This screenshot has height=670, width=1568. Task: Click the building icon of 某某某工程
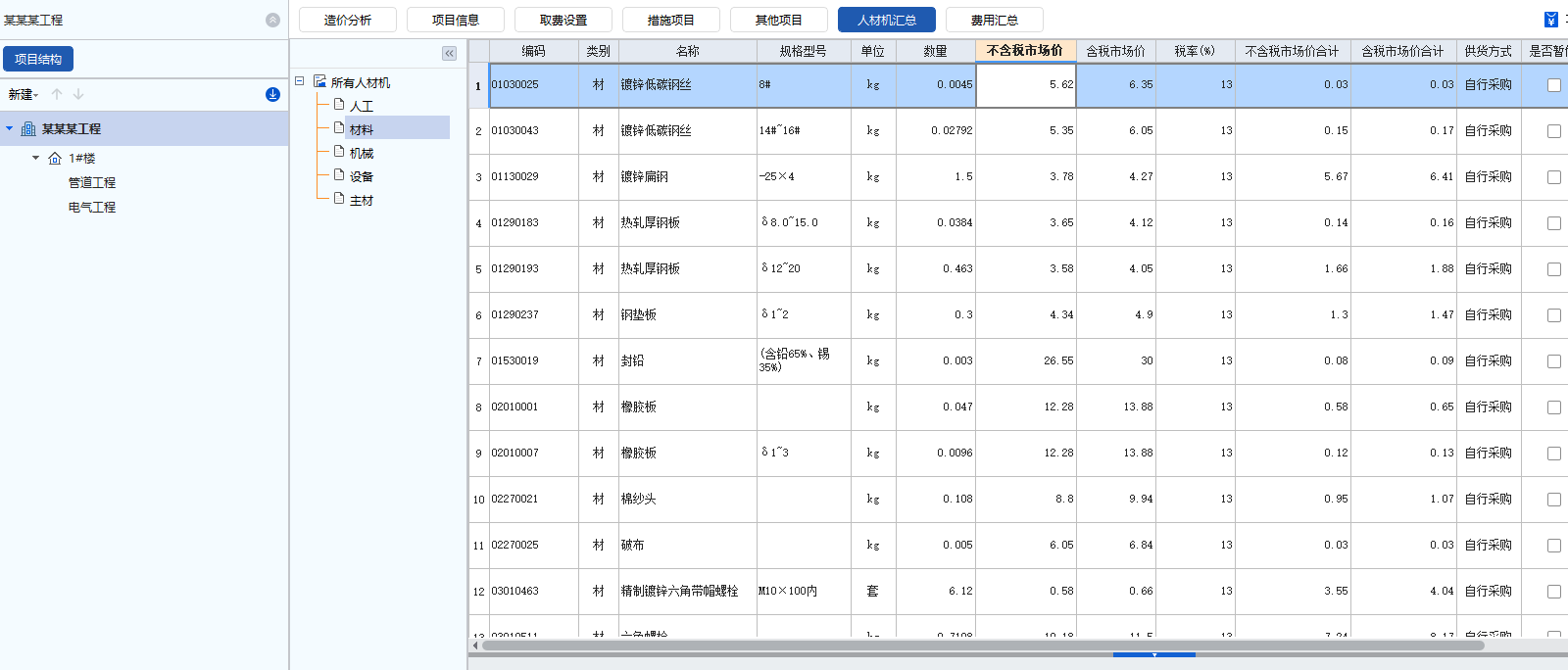[28, 128]
